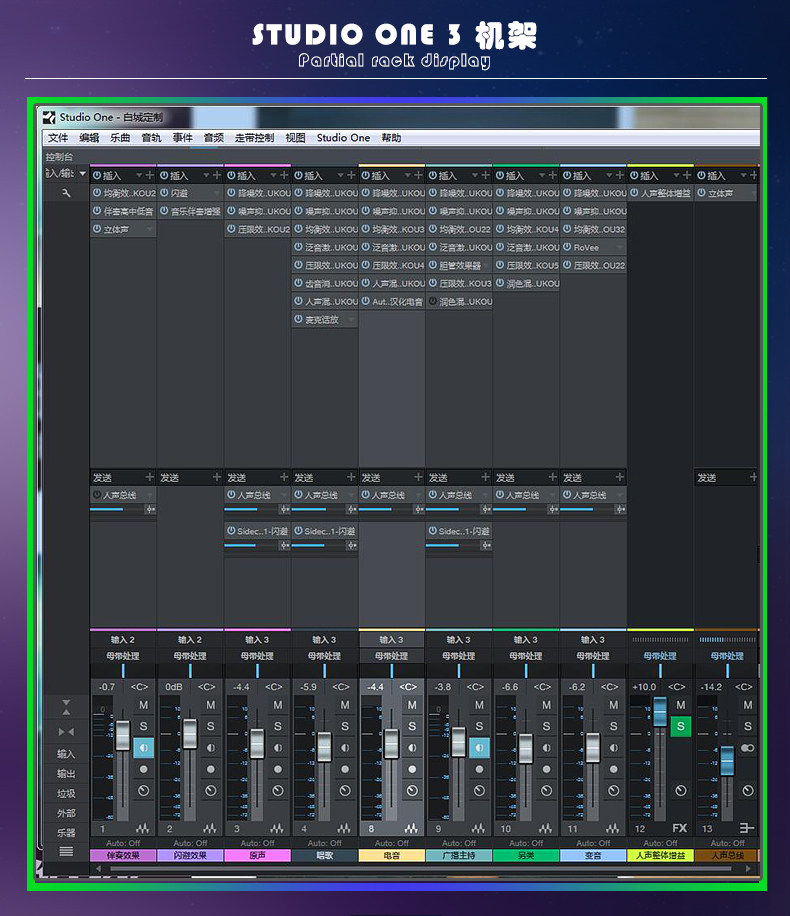Click the narrow/wide console toggle arrows icon

[66, 732]
